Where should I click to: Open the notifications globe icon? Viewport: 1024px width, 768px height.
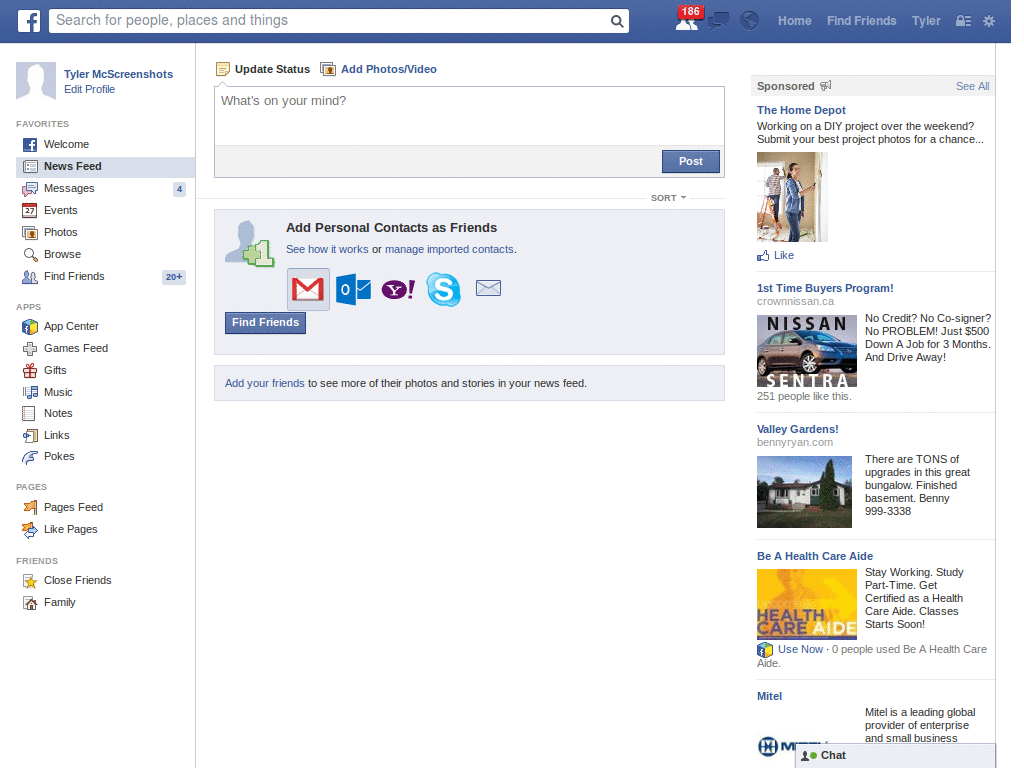tap(750, 21)
